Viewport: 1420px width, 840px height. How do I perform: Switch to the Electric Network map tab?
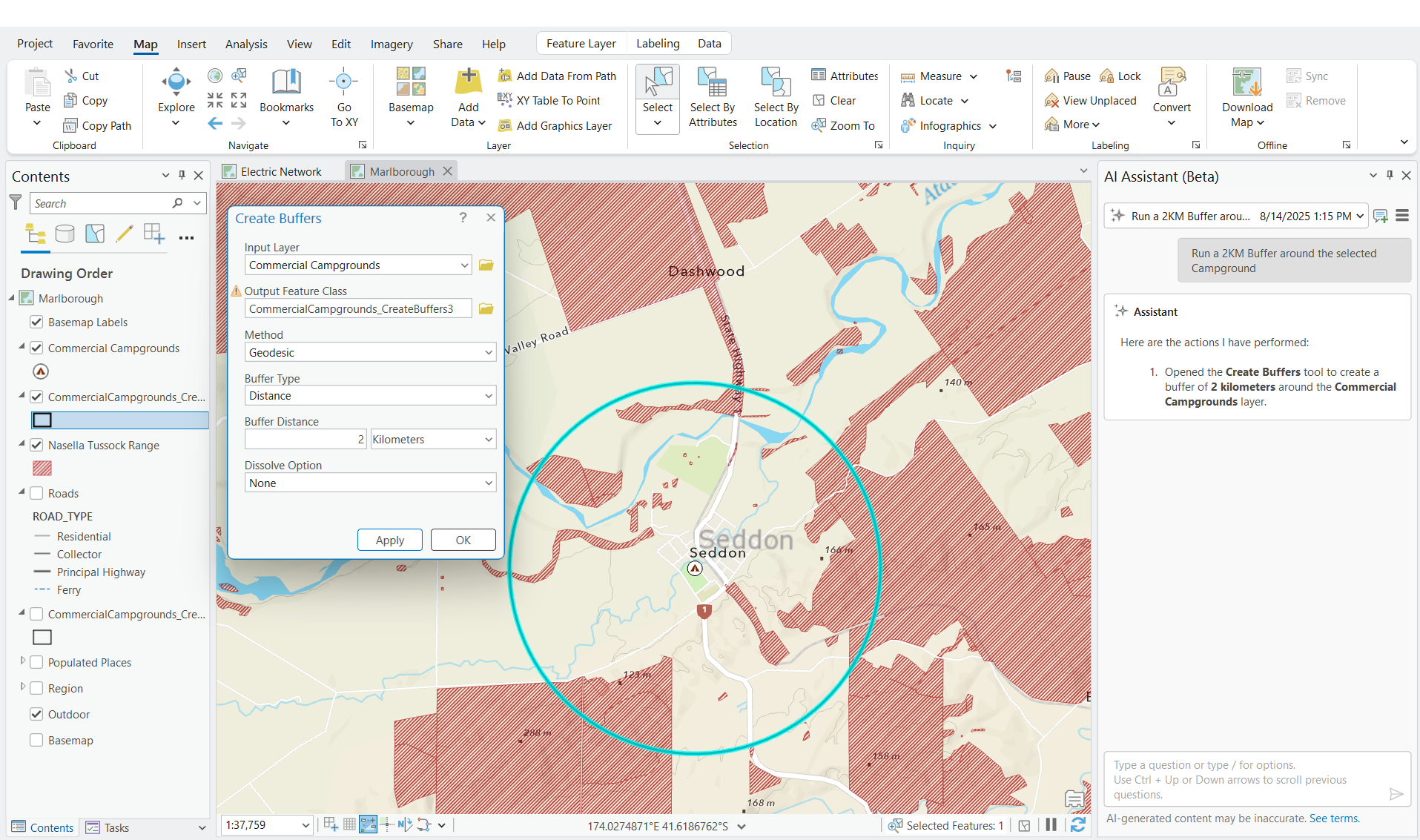point(280,171)
